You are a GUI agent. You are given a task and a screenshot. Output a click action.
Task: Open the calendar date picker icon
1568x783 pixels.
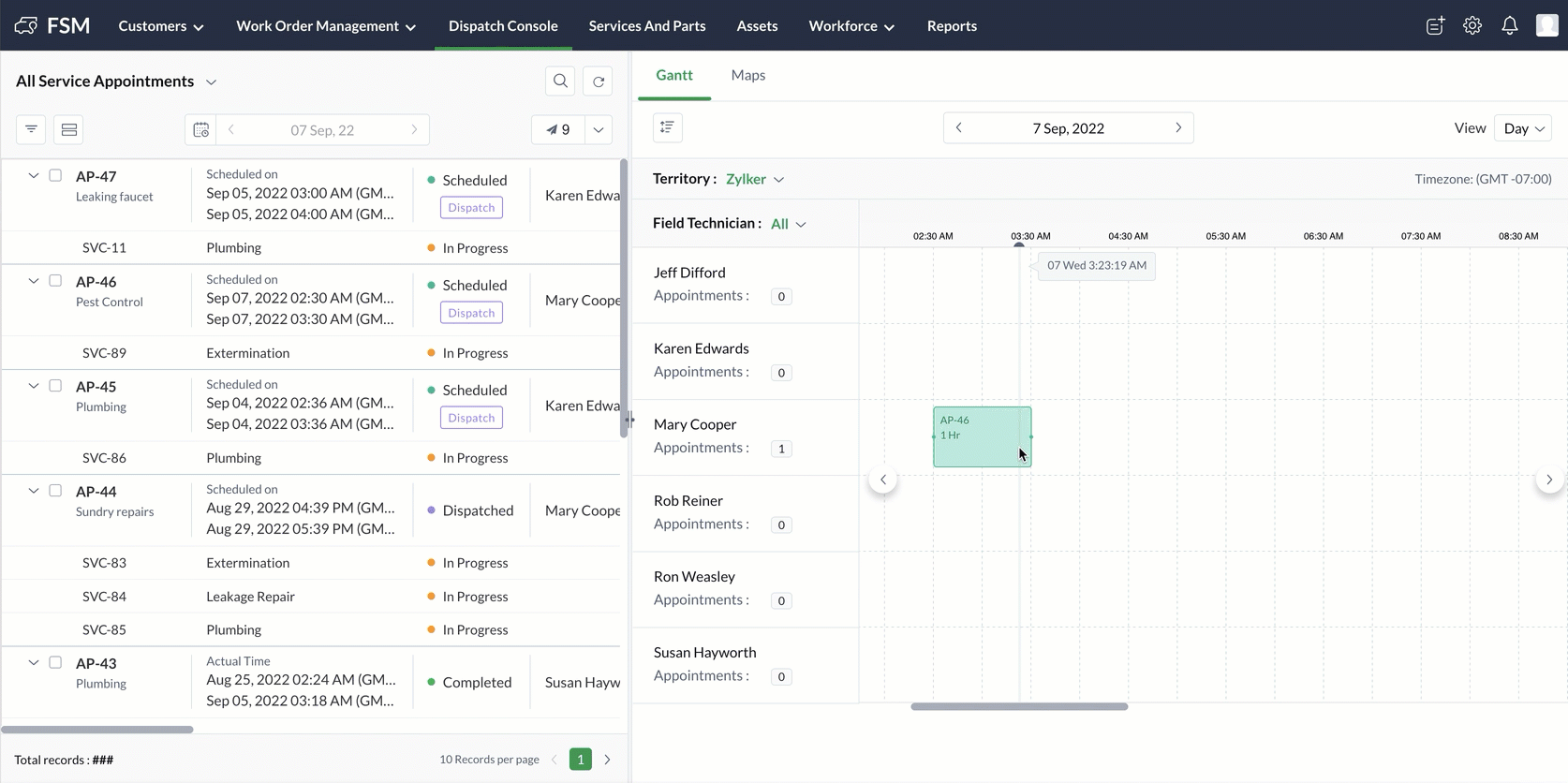click(x=200, y=129)
